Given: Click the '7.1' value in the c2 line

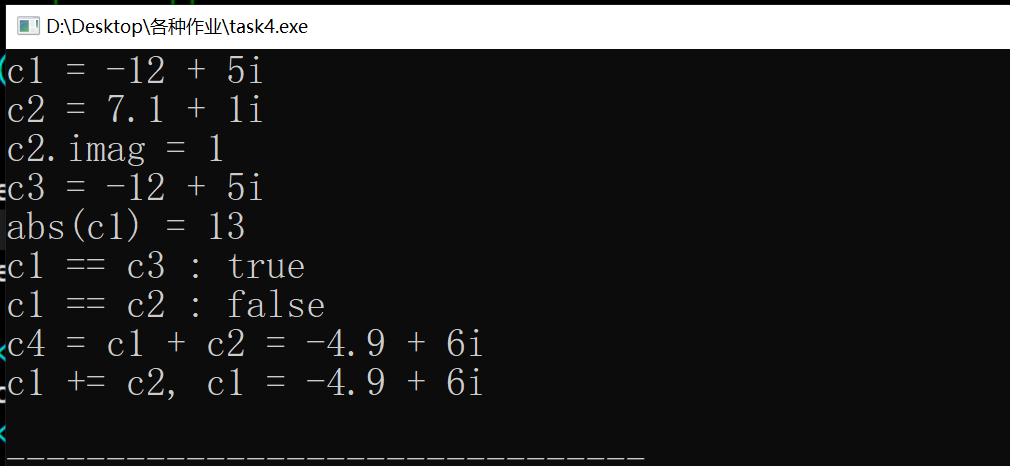Looking at the screenshot, I should [136, 110].
